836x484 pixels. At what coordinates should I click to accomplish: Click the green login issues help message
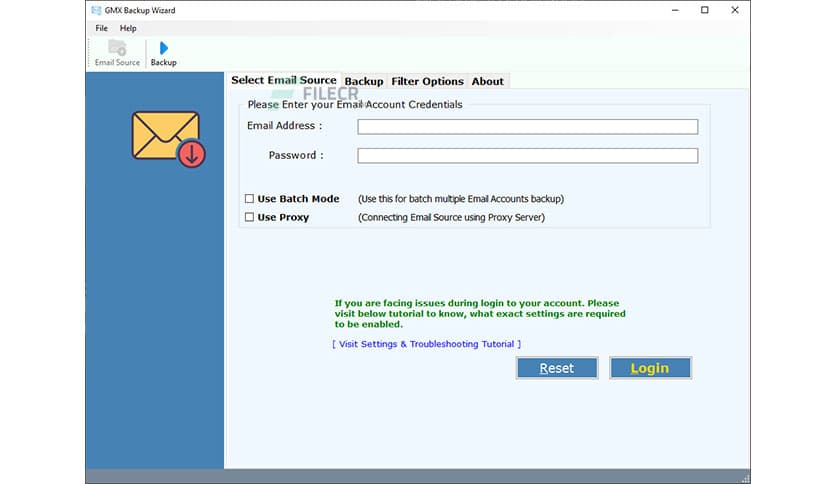pyautogui.click(x=480, y=313)
